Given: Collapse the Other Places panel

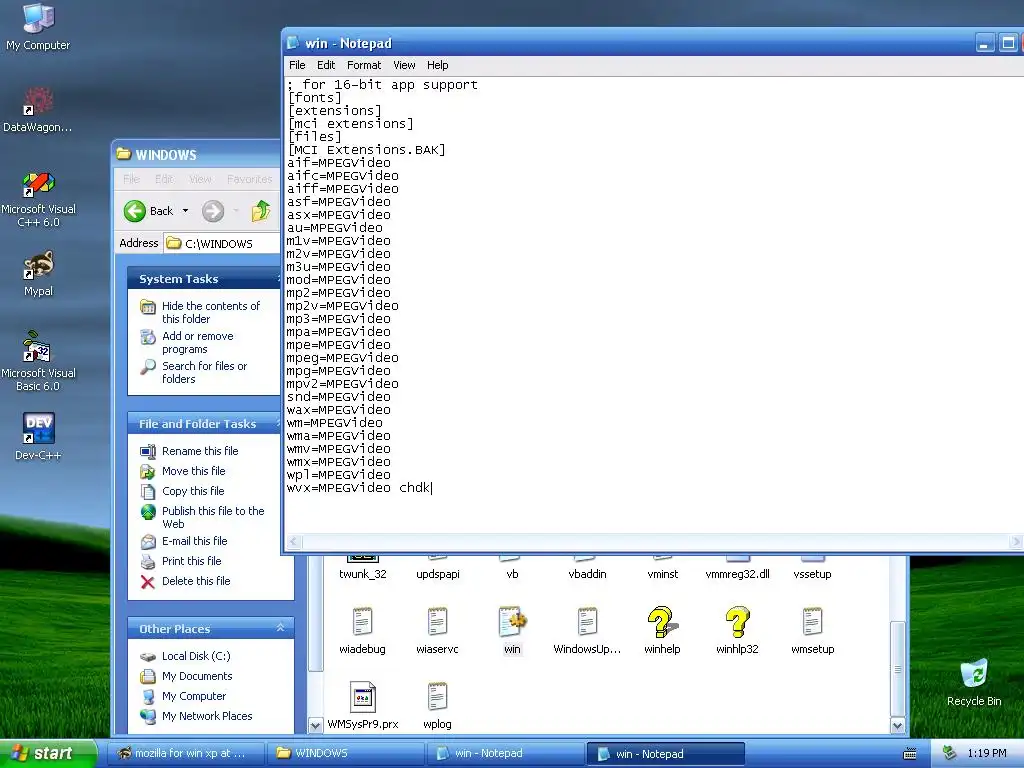Looking at the screenshot, I should [280, 628].
